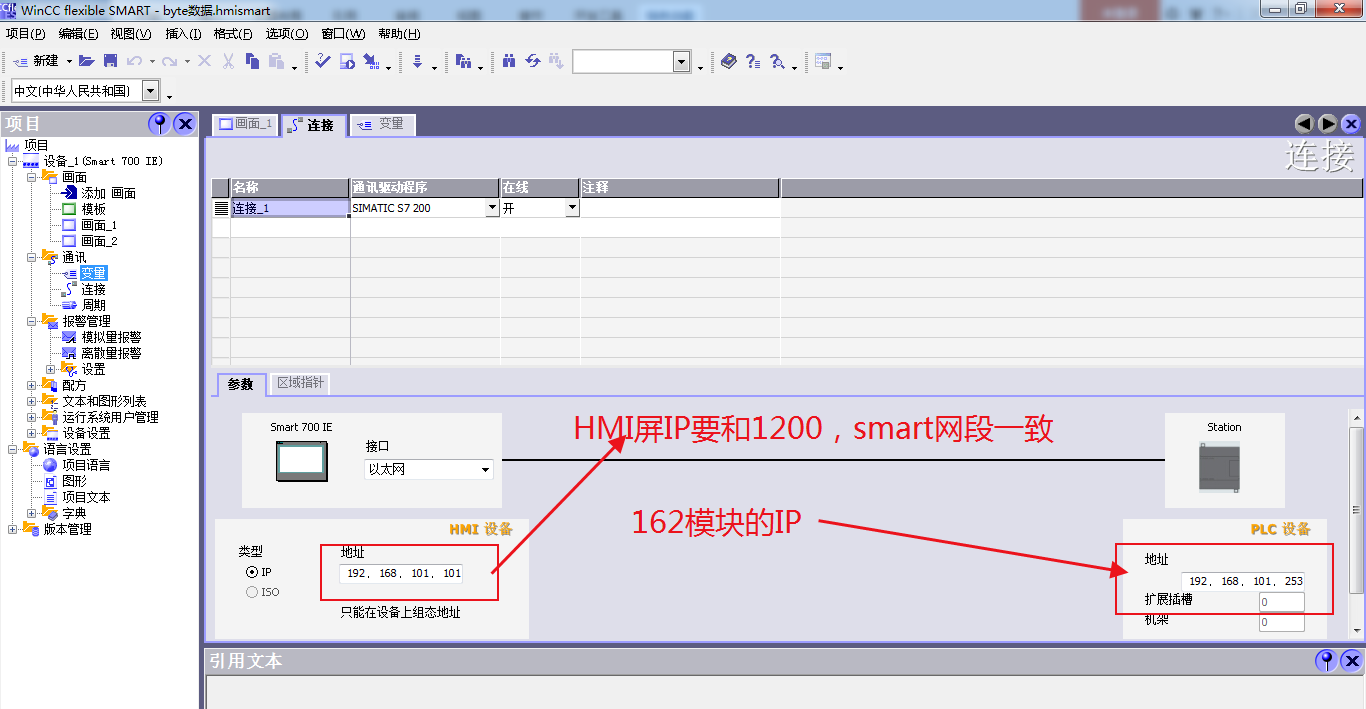Pin the 项目 panel with pushpin icon
The image size is (1366, 709).
pos(159,123)
